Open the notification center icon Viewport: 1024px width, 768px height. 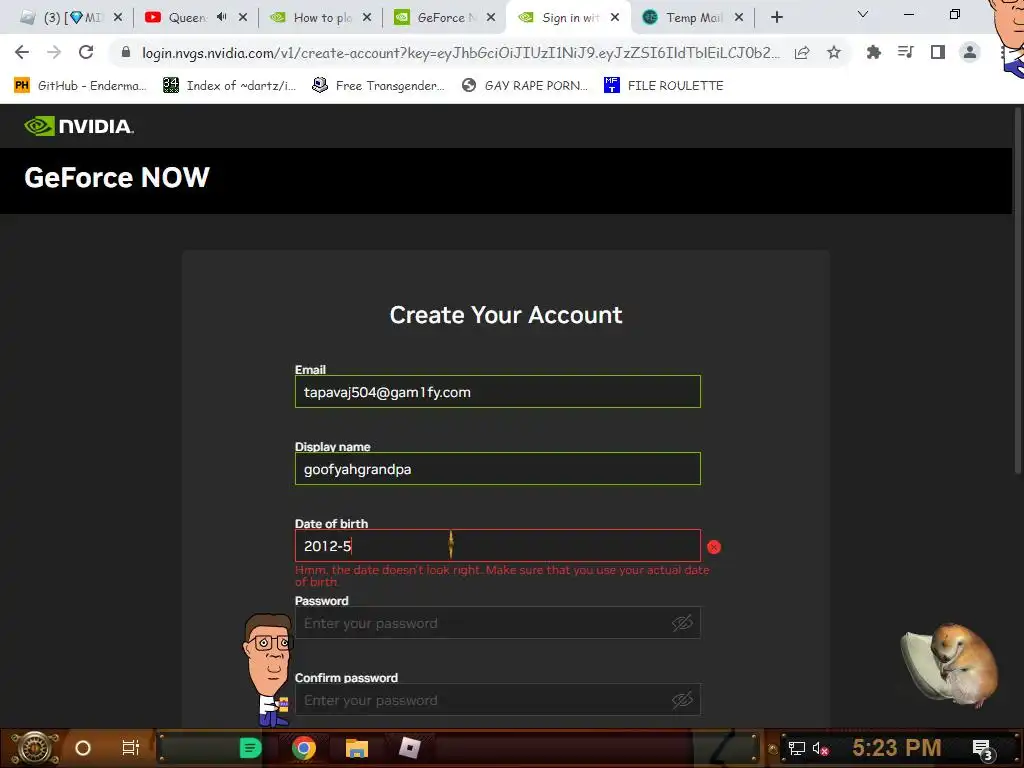tap(983, 749)
